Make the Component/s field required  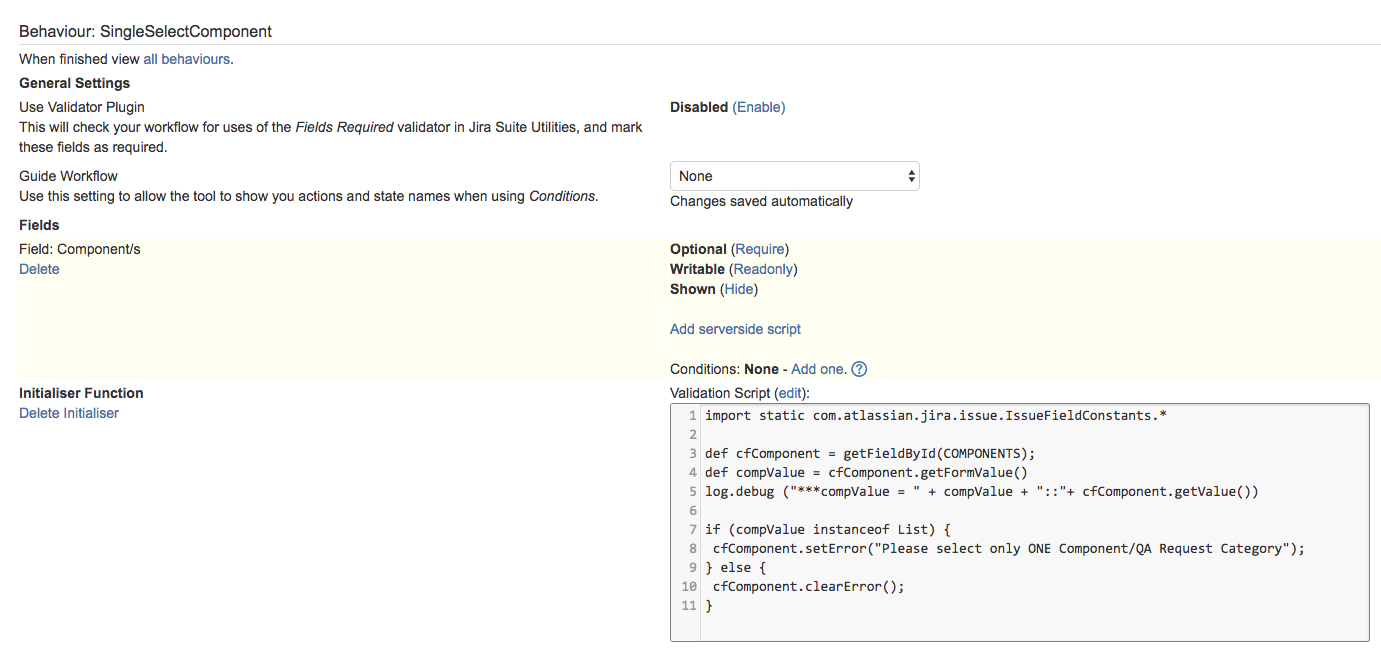point(760,249)
